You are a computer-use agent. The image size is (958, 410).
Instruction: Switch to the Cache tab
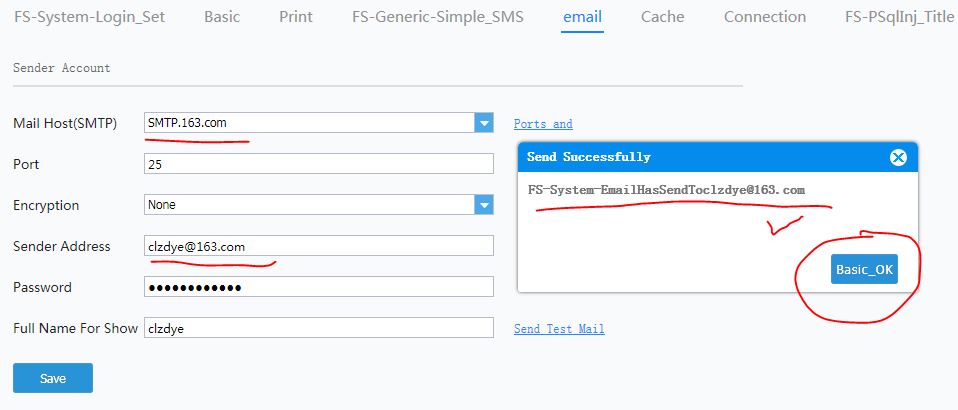(x=663, y=16)
